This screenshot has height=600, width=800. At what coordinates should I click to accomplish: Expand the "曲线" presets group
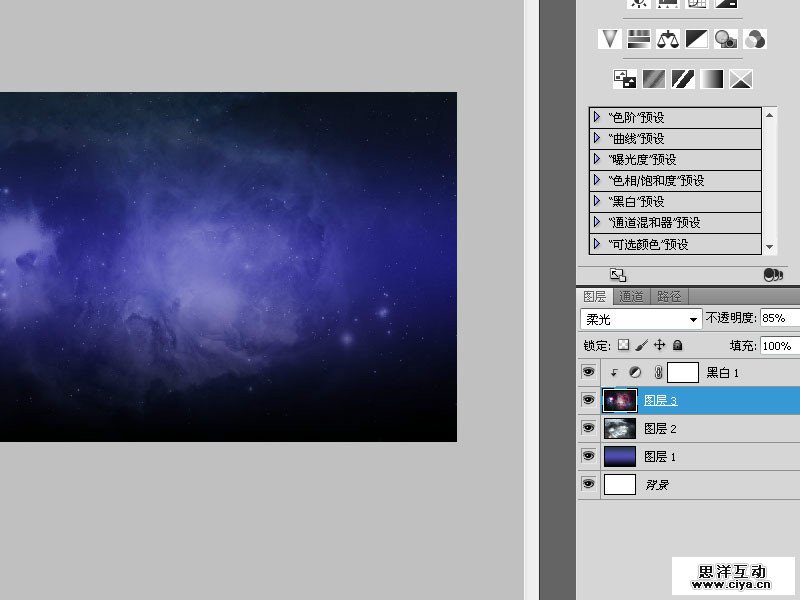click(x=597, y=138)
